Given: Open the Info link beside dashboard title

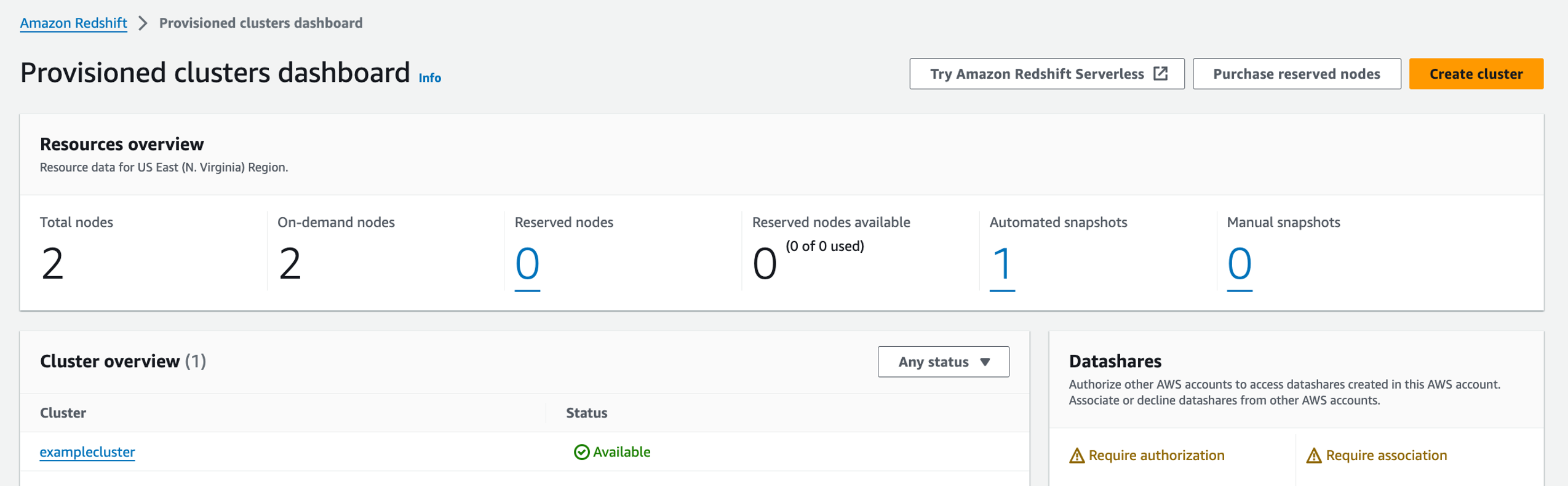Looking at the screenshot, I should click(429, 78).
